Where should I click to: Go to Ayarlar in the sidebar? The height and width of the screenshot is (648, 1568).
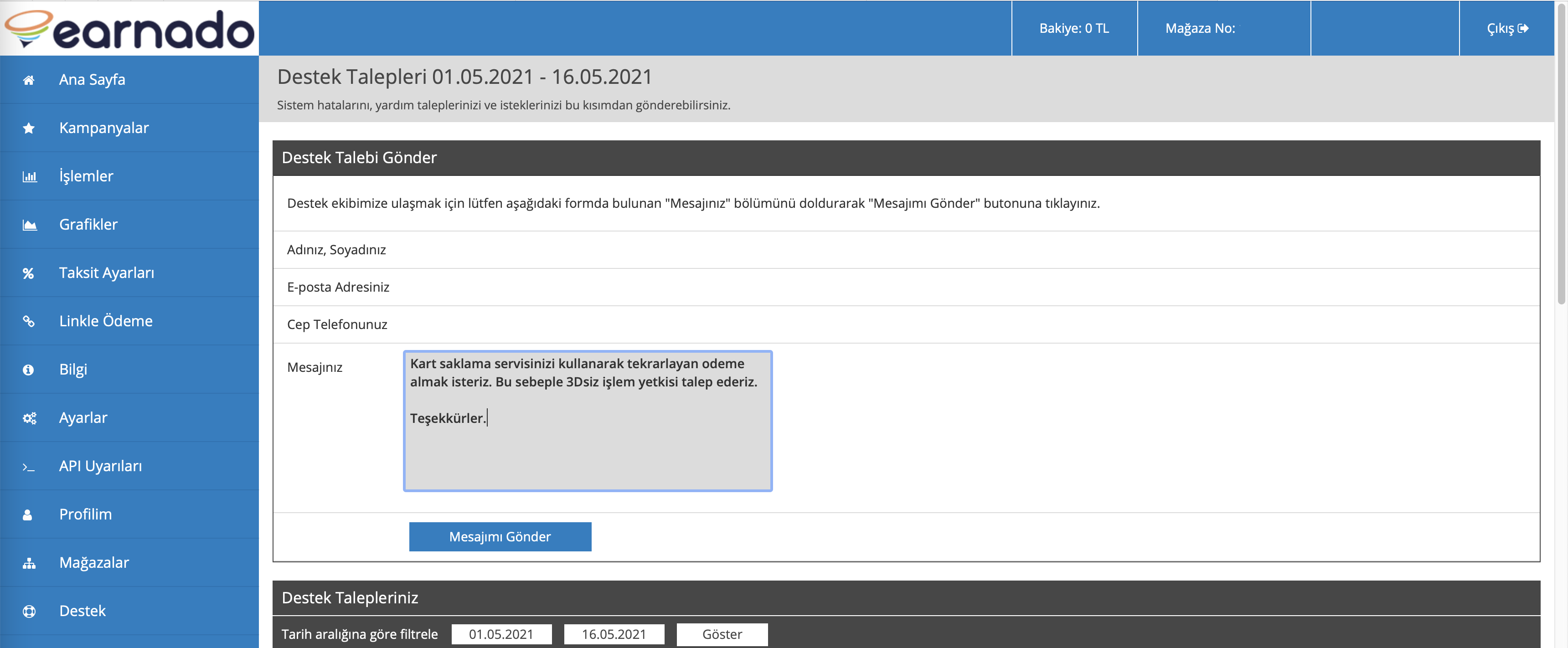(x=129, y=418)
